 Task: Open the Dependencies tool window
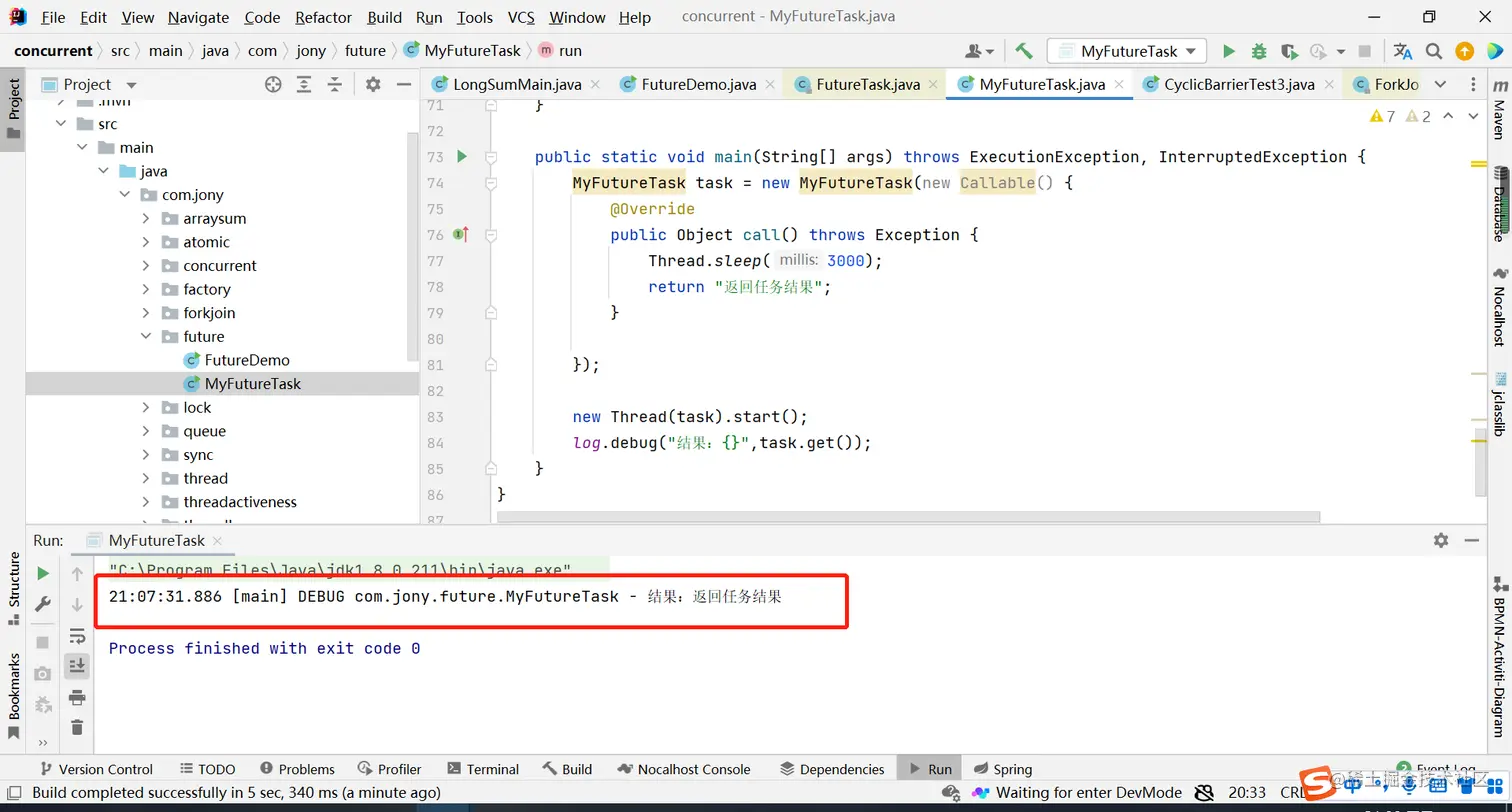click(x=832, y=769)
